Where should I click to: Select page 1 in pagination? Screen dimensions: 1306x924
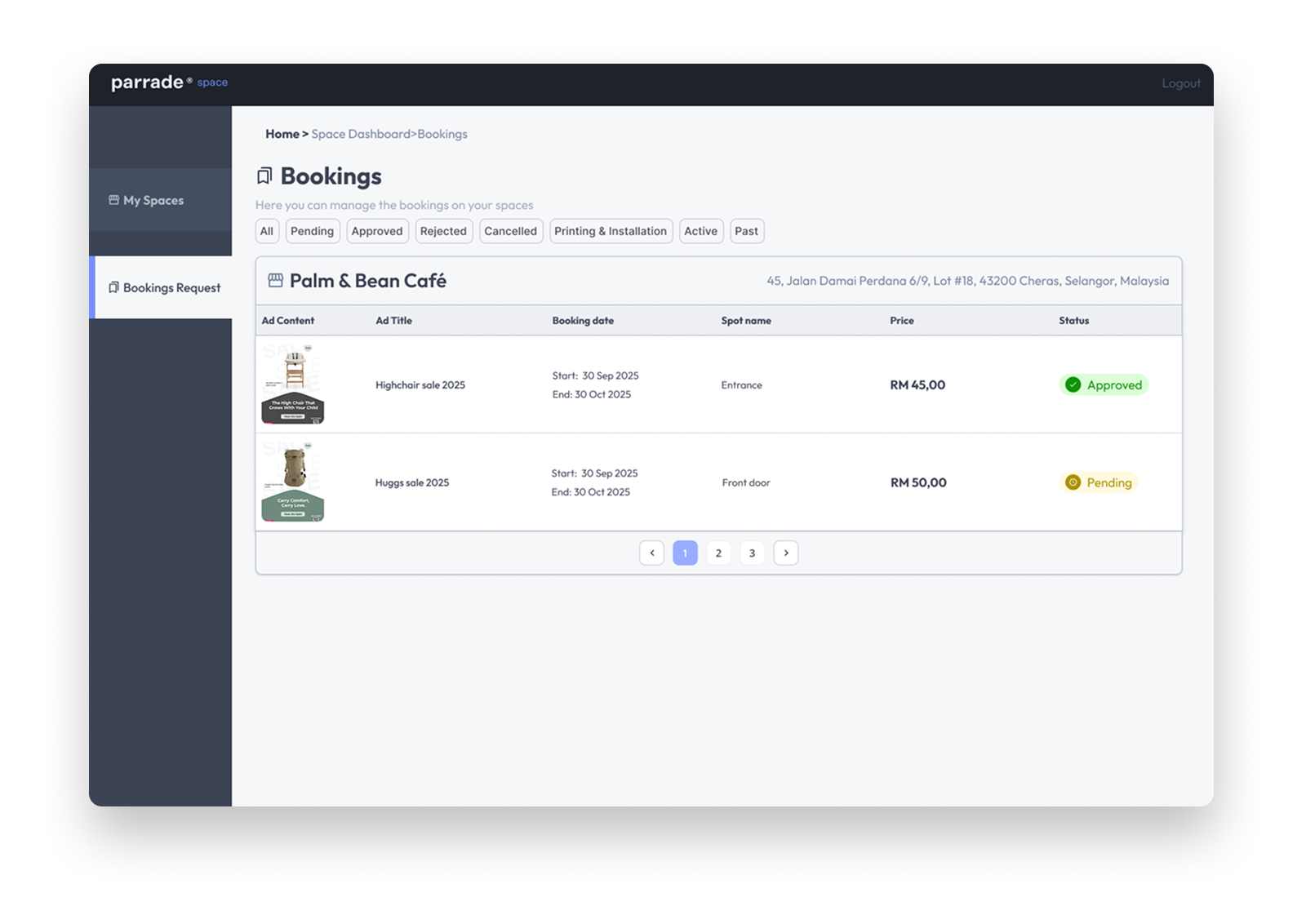685,553
